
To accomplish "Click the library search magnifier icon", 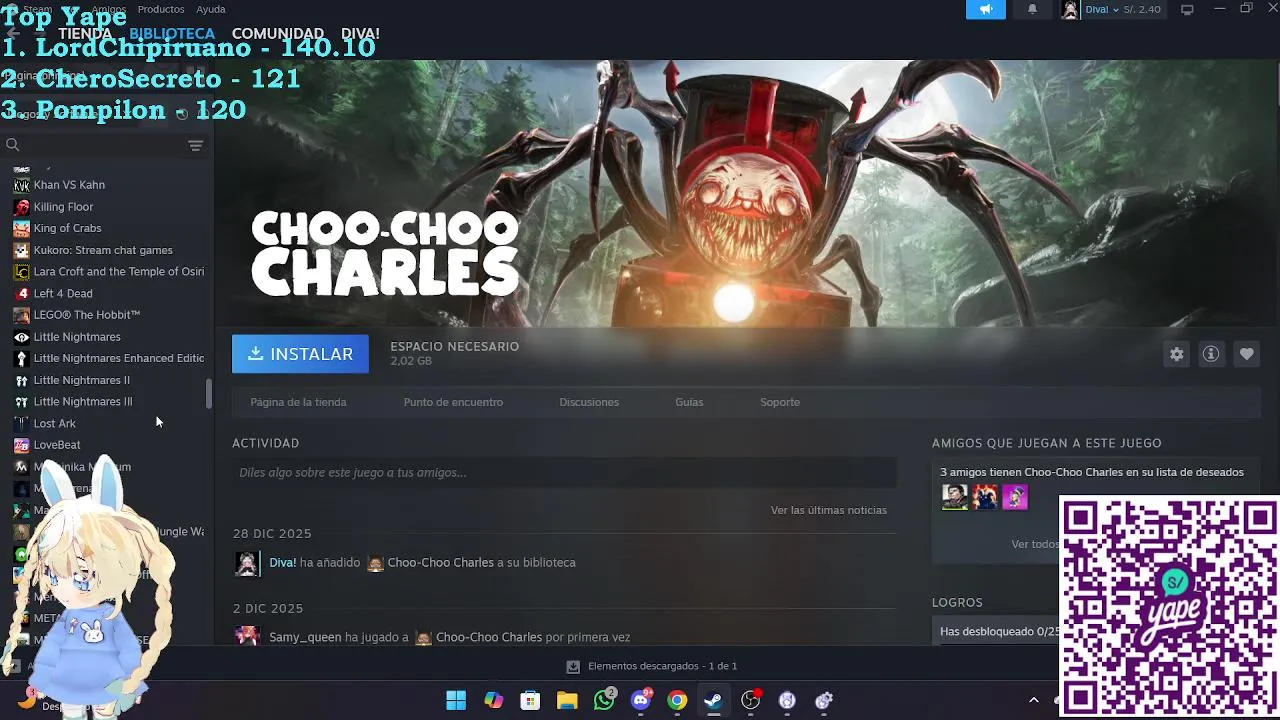I will click(x=13, y=146).
